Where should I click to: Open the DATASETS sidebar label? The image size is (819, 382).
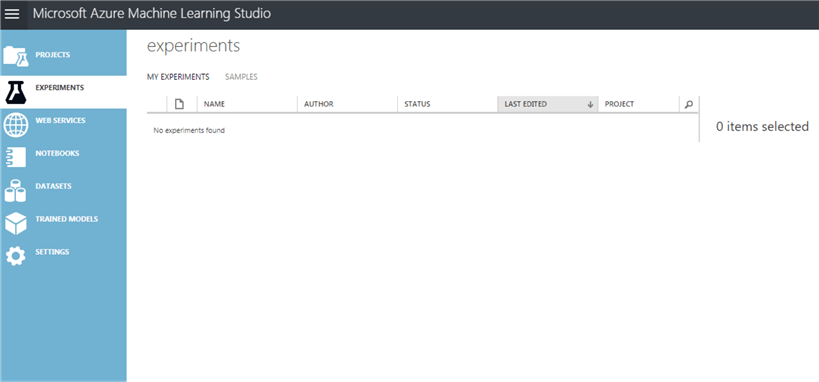pyautogui.click(x=53, y=186)
